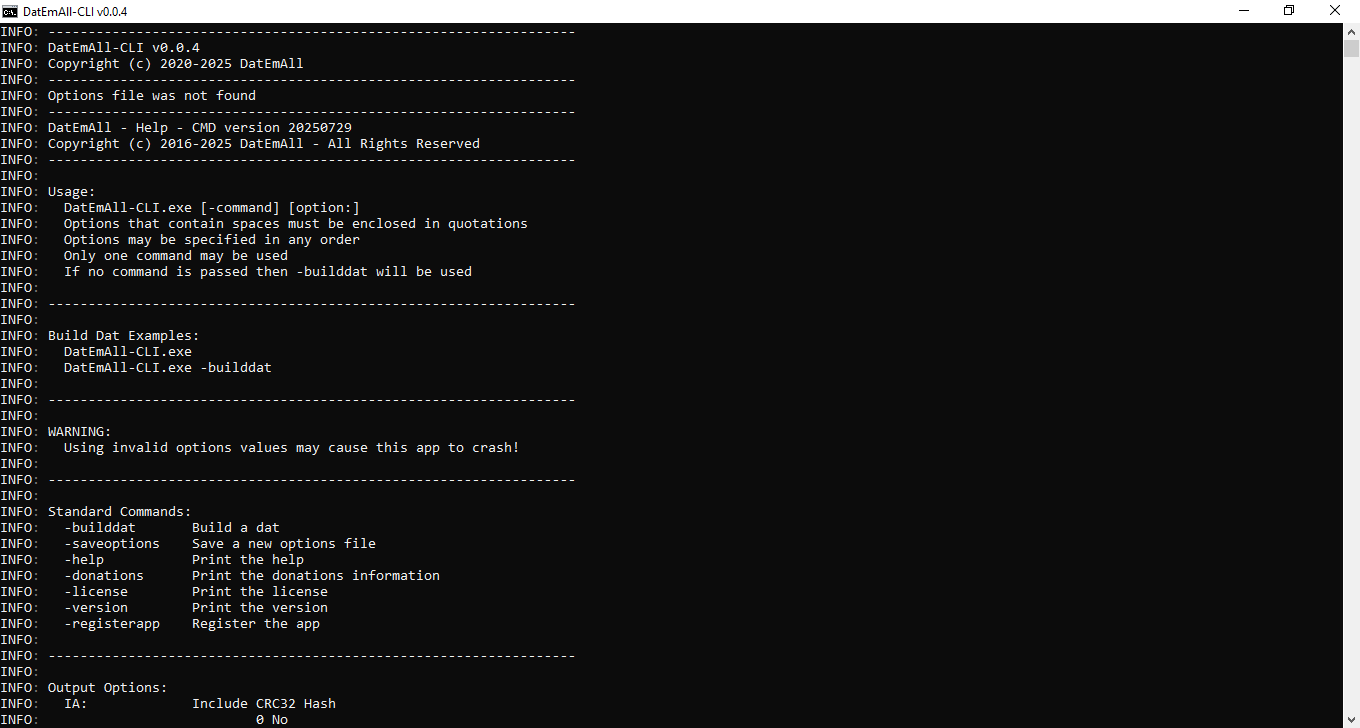The image size is (1360, 728).
Task: Click the -builddat command line
Action: (x=100, y=527)
